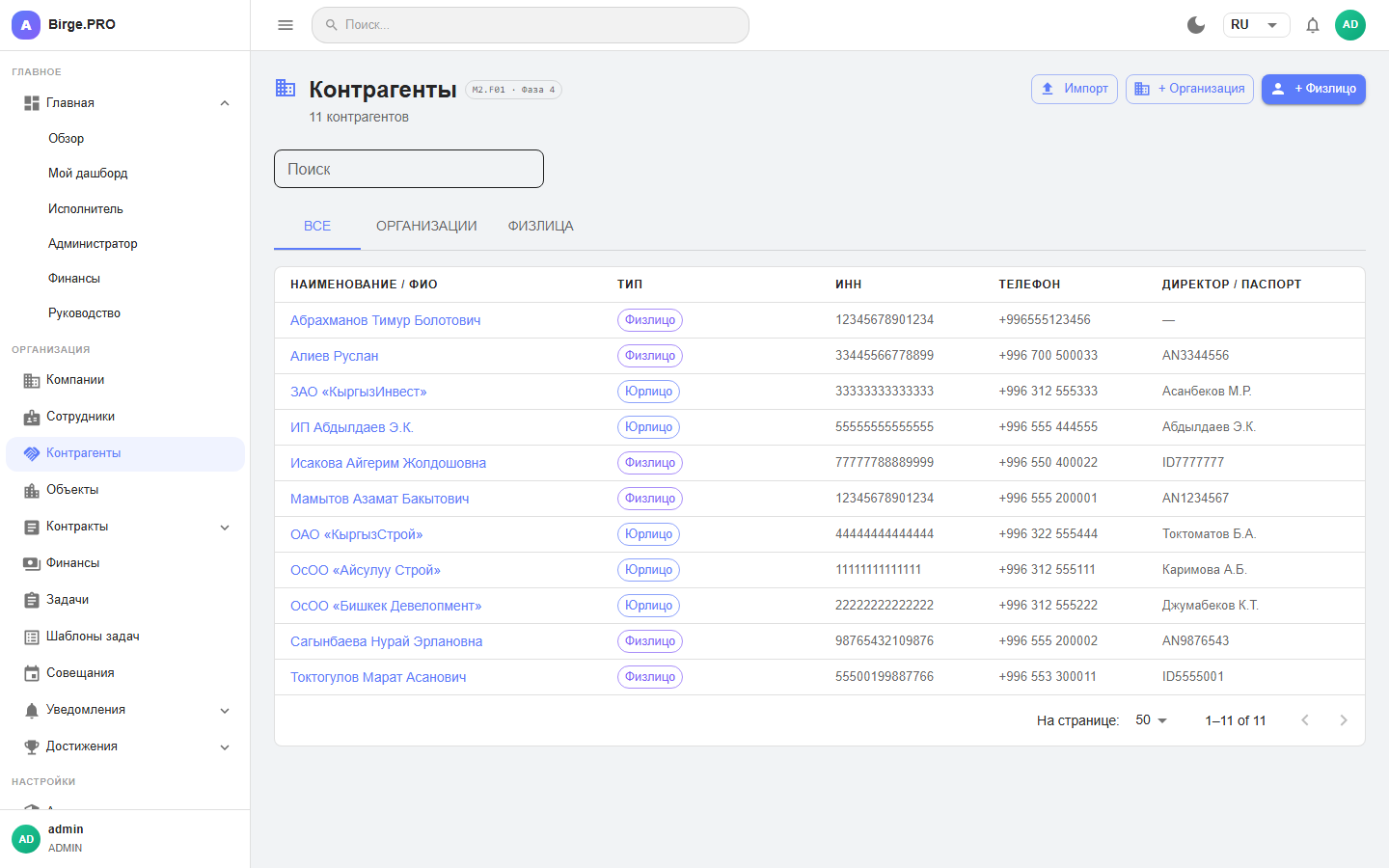Open the RU language dropdown
Screen dimensions: 1389x868
click(1256, 24)
